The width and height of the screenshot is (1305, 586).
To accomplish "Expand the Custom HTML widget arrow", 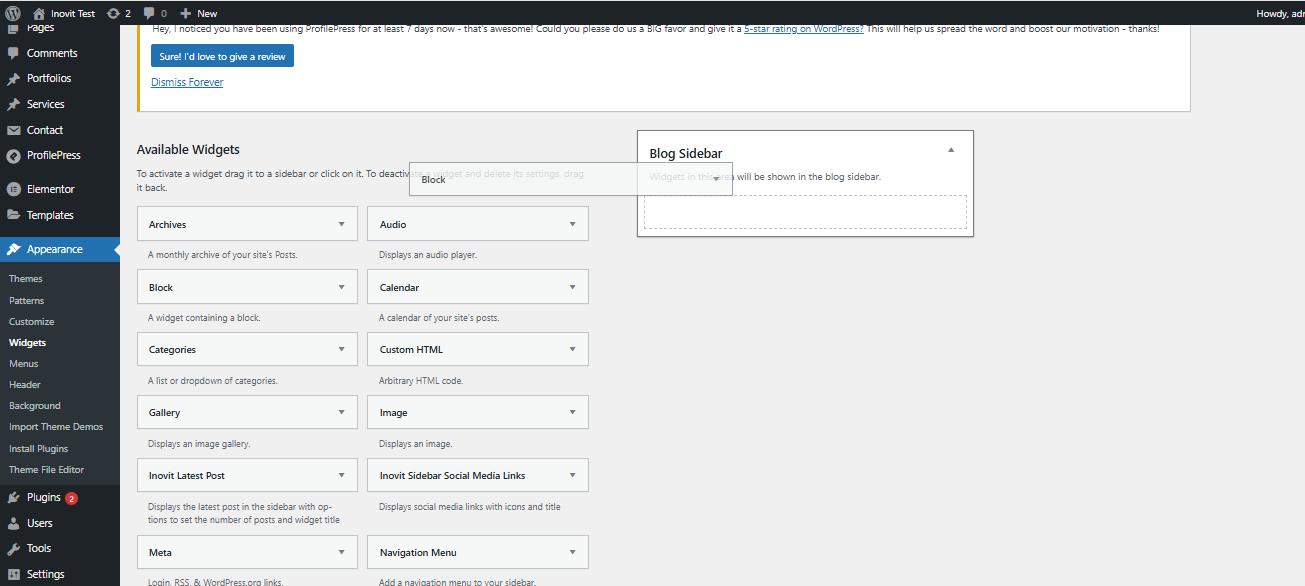I will point(573,349).
